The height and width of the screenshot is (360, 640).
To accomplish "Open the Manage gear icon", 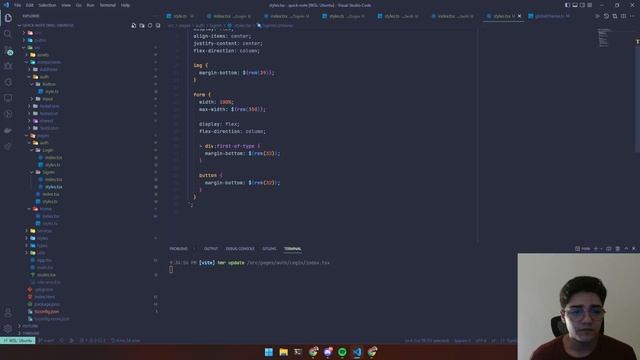I will coord(8,329).
